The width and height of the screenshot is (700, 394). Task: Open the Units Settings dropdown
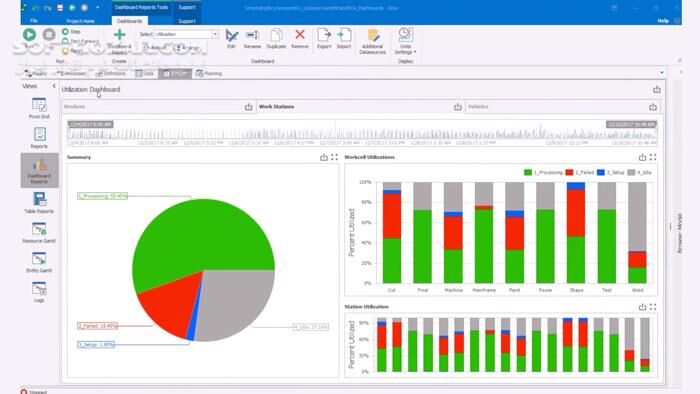tap(405, 41)
